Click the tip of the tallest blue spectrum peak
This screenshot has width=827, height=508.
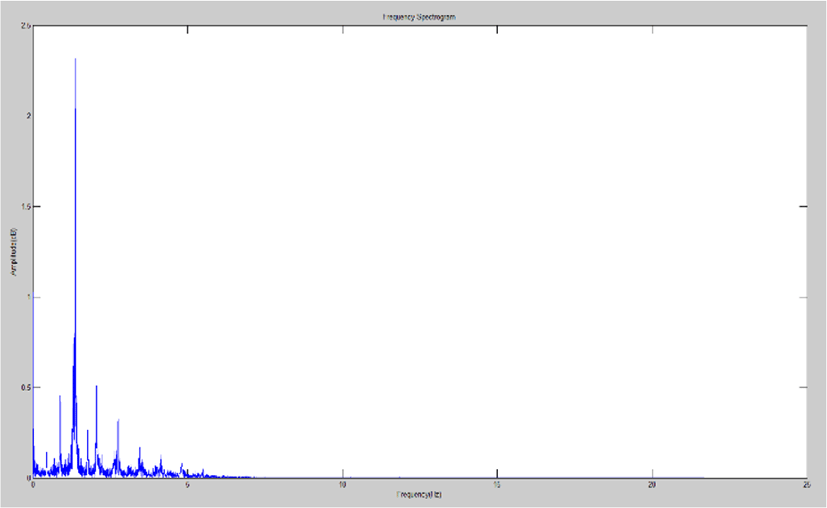click(x=75, y=59)
